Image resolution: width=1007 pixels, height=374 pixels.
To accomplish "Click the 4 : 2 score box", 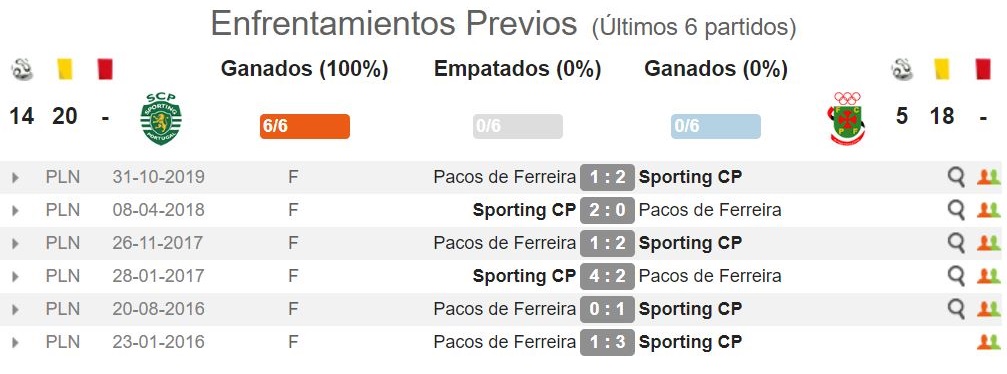I will click(607, 276).
